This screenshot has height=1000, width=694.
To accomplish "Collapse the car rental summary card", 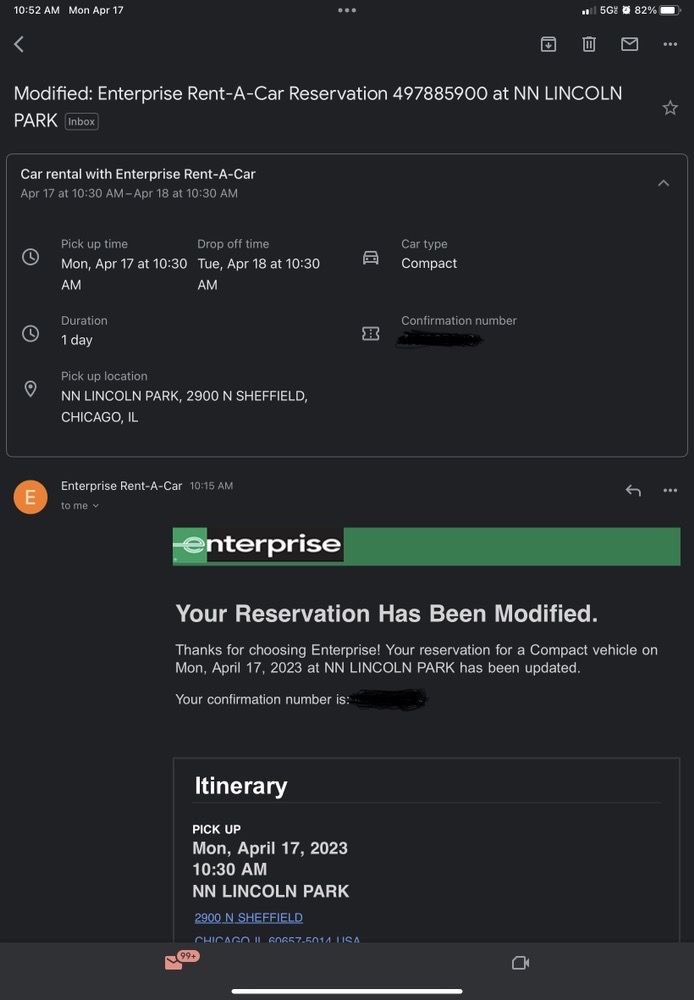I will point(663,183).
